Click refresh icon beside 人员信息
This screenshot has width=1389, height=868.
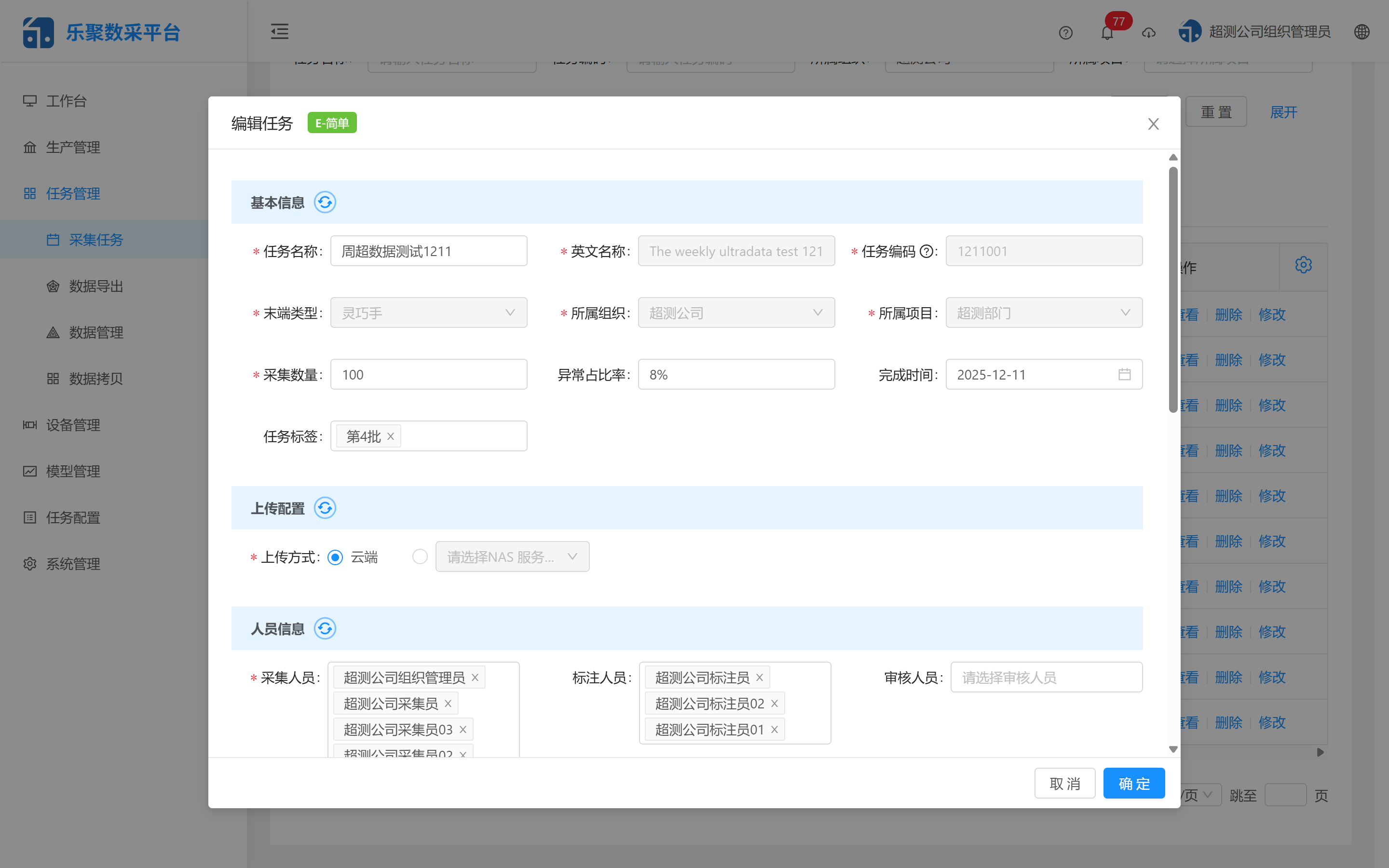pyautogui.click(x=325, y=629)
